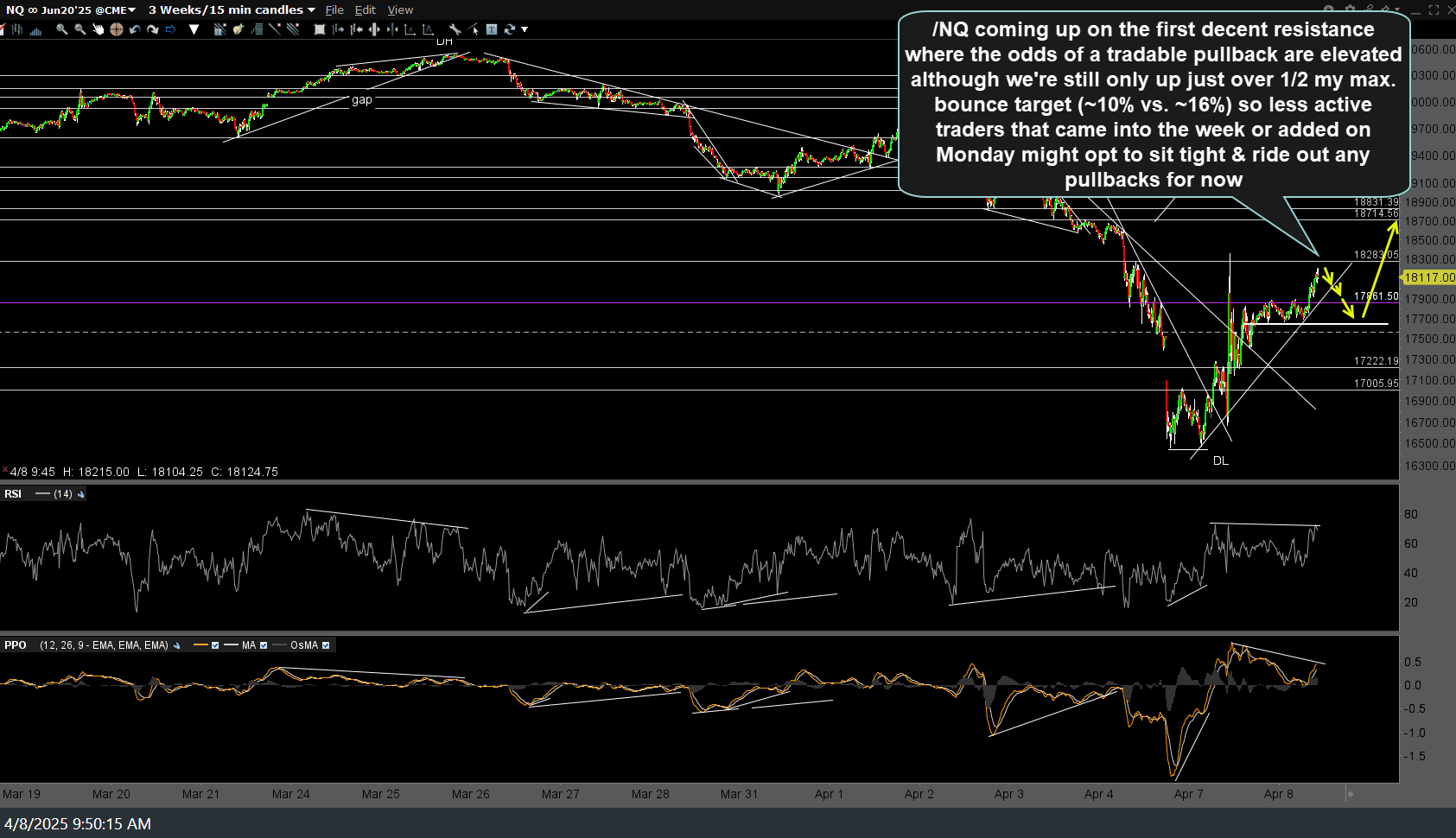This screenshot has width=1456, height=838.
Task: Open PPO settings via its wrench icon
Action: tap(176, 644)
